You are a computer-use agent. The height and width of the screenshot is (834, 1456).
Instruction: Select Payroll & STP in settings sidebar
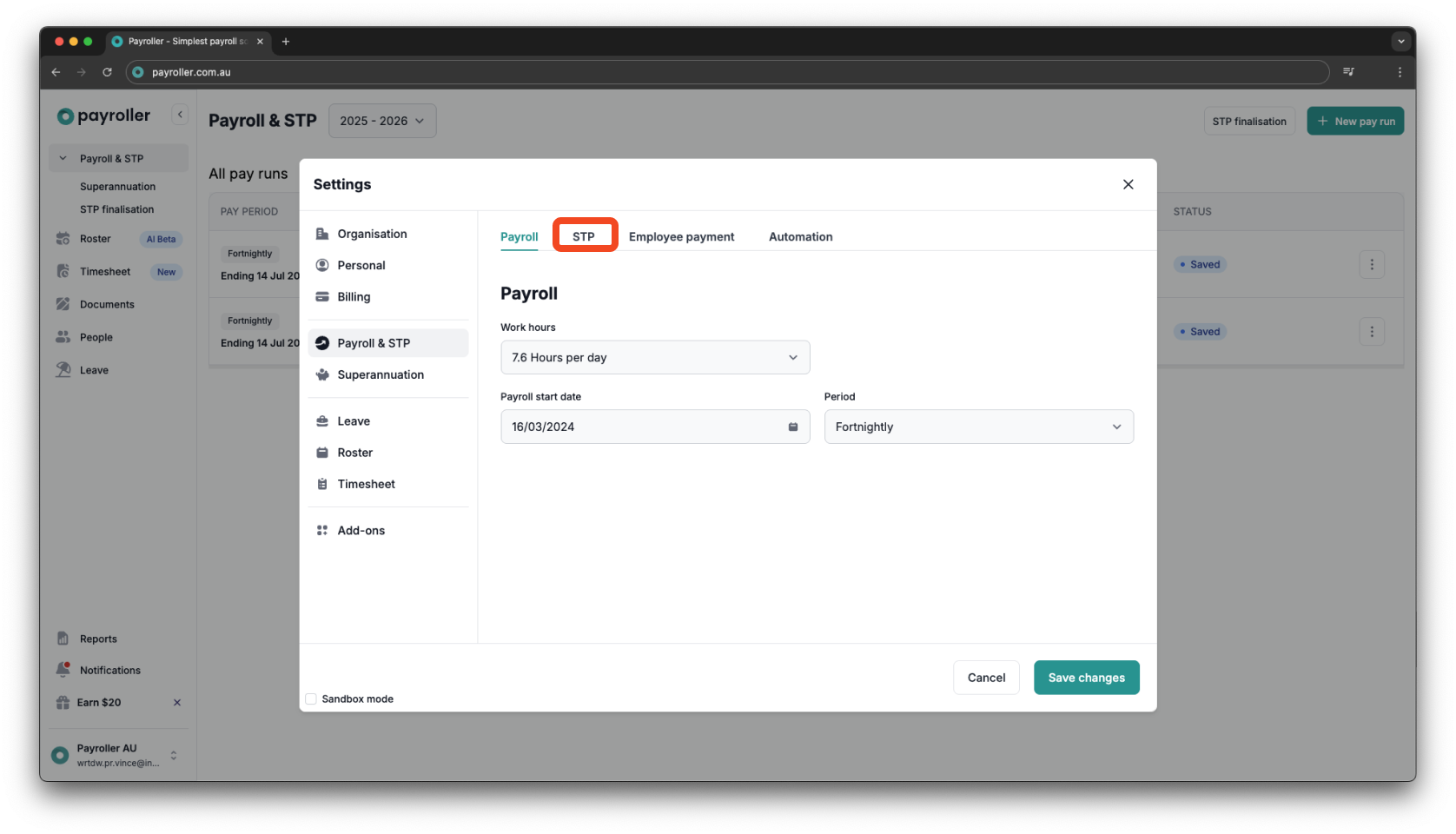coord(387,343)
